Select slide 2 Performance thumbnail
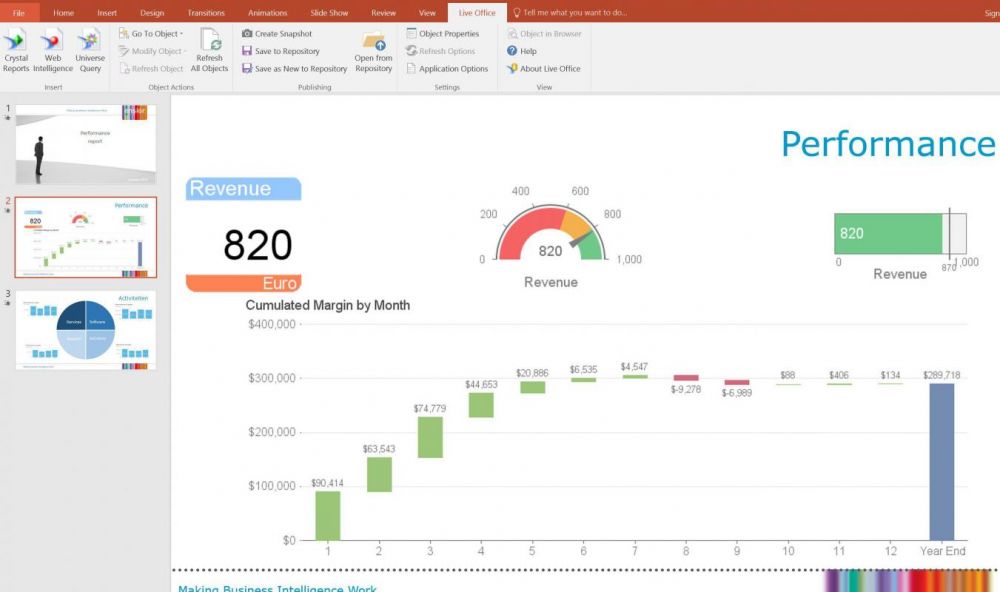Screen dimensions: 1000x592 point(85,237)
